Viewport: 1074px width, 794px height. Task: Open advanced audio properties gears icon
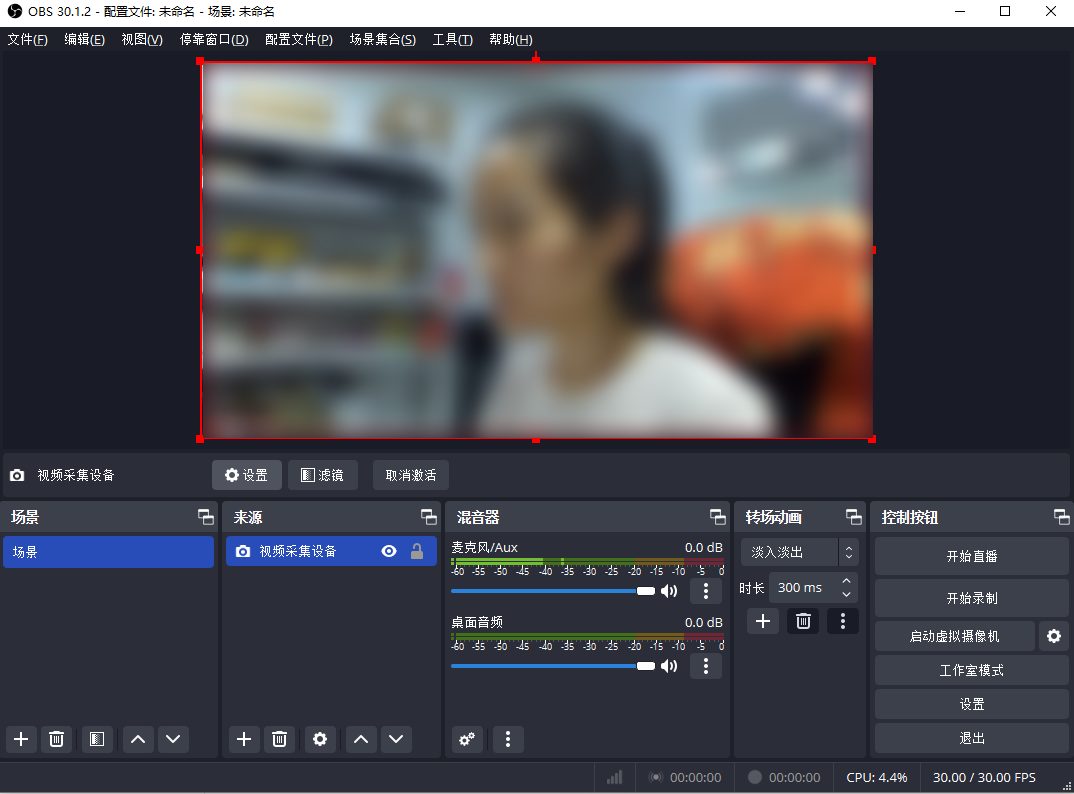467,739
